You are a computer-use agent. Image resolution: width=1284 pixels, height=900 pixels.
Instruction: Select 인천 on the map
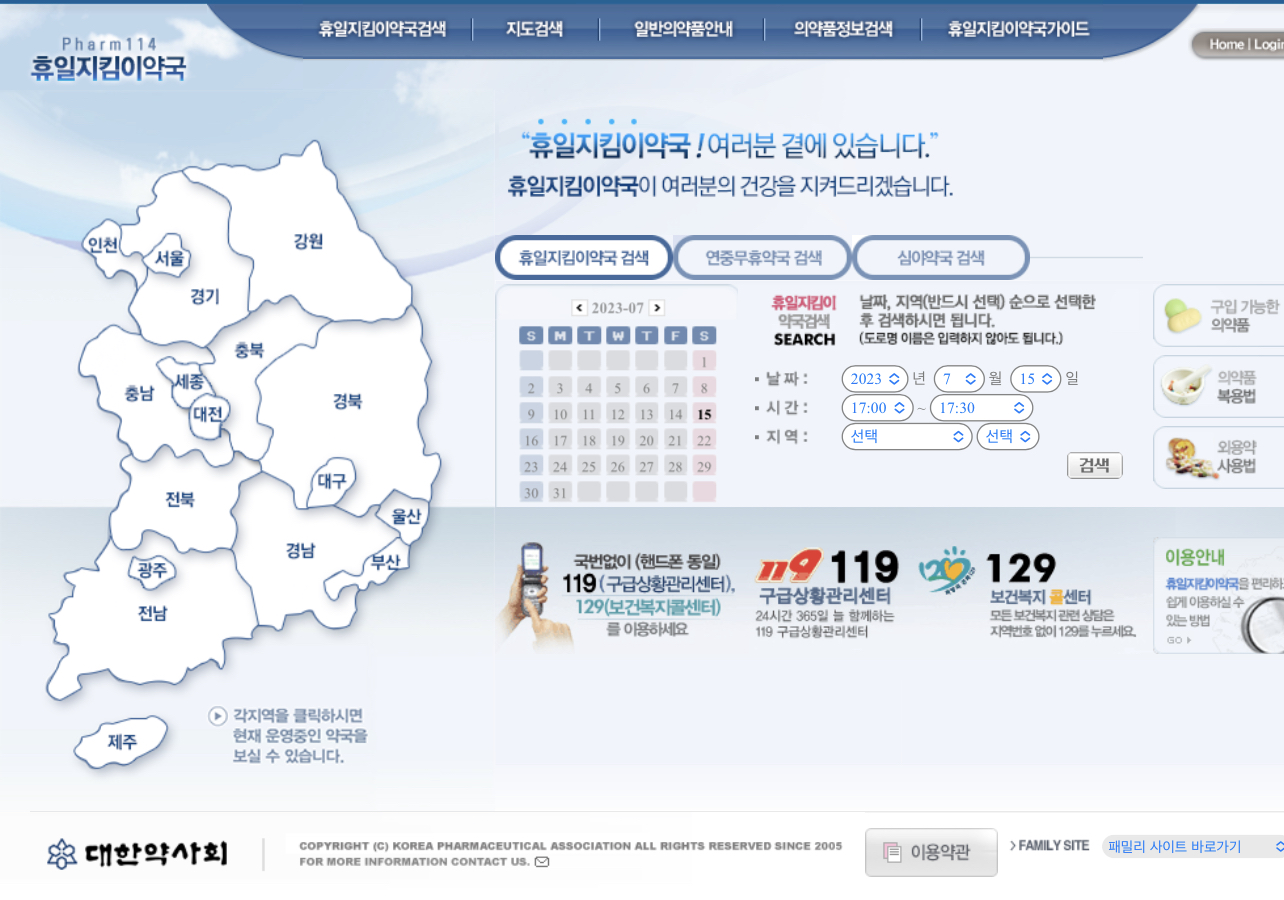point(104,244)
